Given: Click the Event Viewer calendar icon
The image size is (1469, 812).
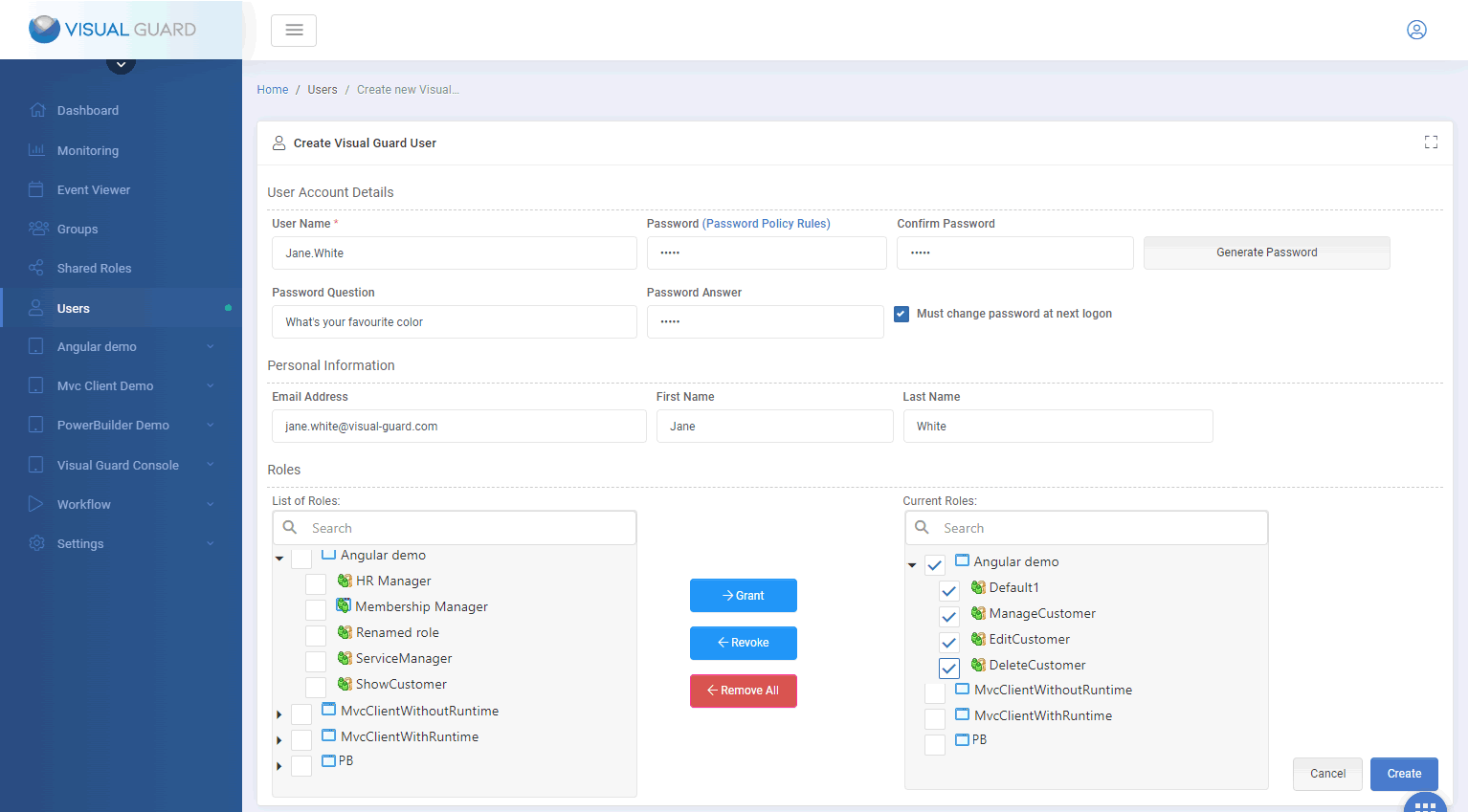Looking at the screenshot, I should click(x=36, y=189).
